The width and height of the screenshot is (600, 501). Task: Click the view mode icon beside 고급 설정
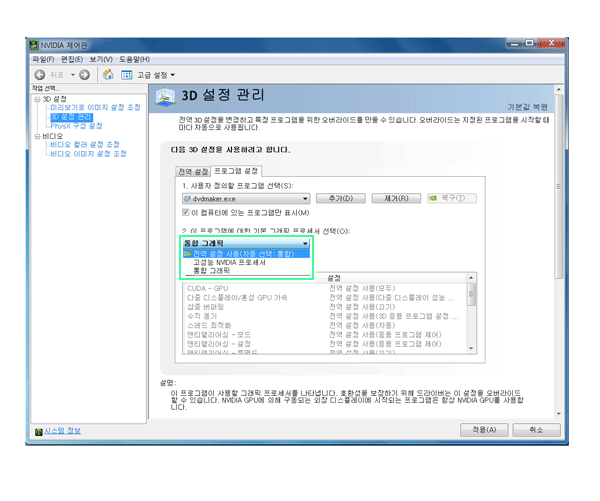(127, 75)
